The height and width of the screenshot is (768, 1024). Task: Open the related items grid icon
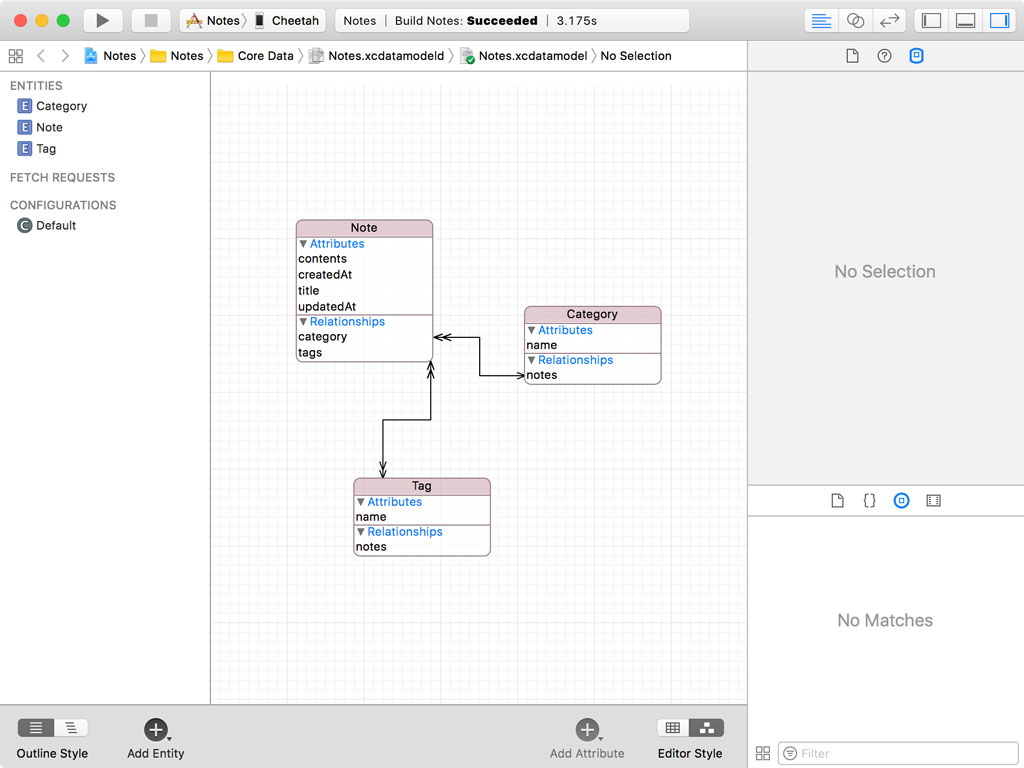click(15, 56)
